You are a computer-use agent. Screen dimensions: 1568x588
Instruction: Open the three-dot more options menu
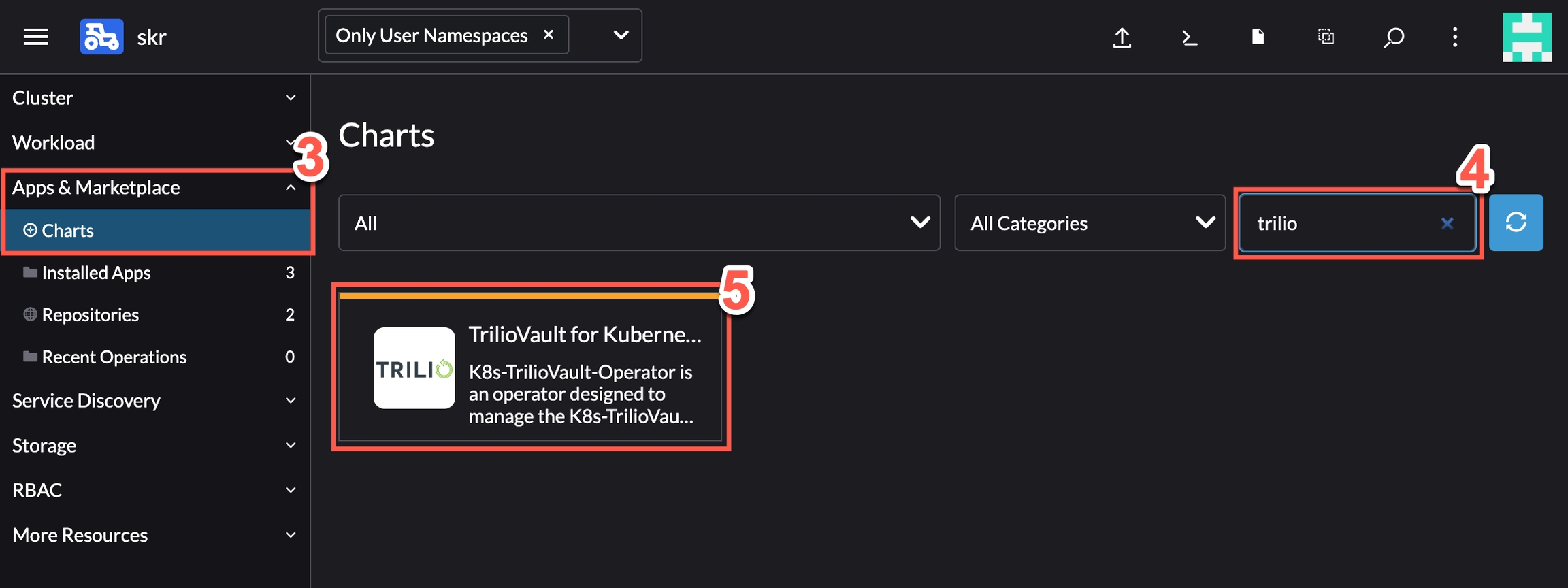tap(1455, 37)
